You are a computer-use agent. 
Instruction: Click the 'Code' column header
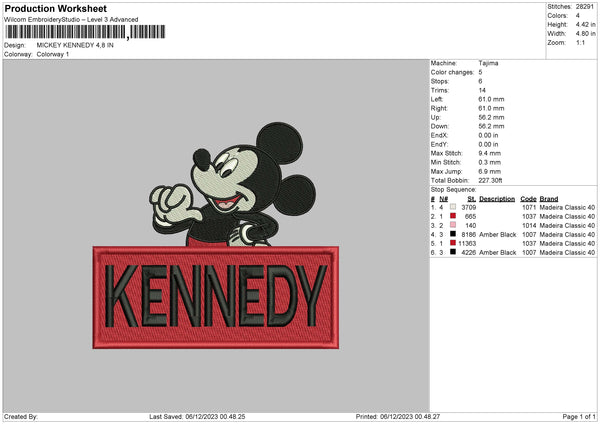click(x=528, y=199)
